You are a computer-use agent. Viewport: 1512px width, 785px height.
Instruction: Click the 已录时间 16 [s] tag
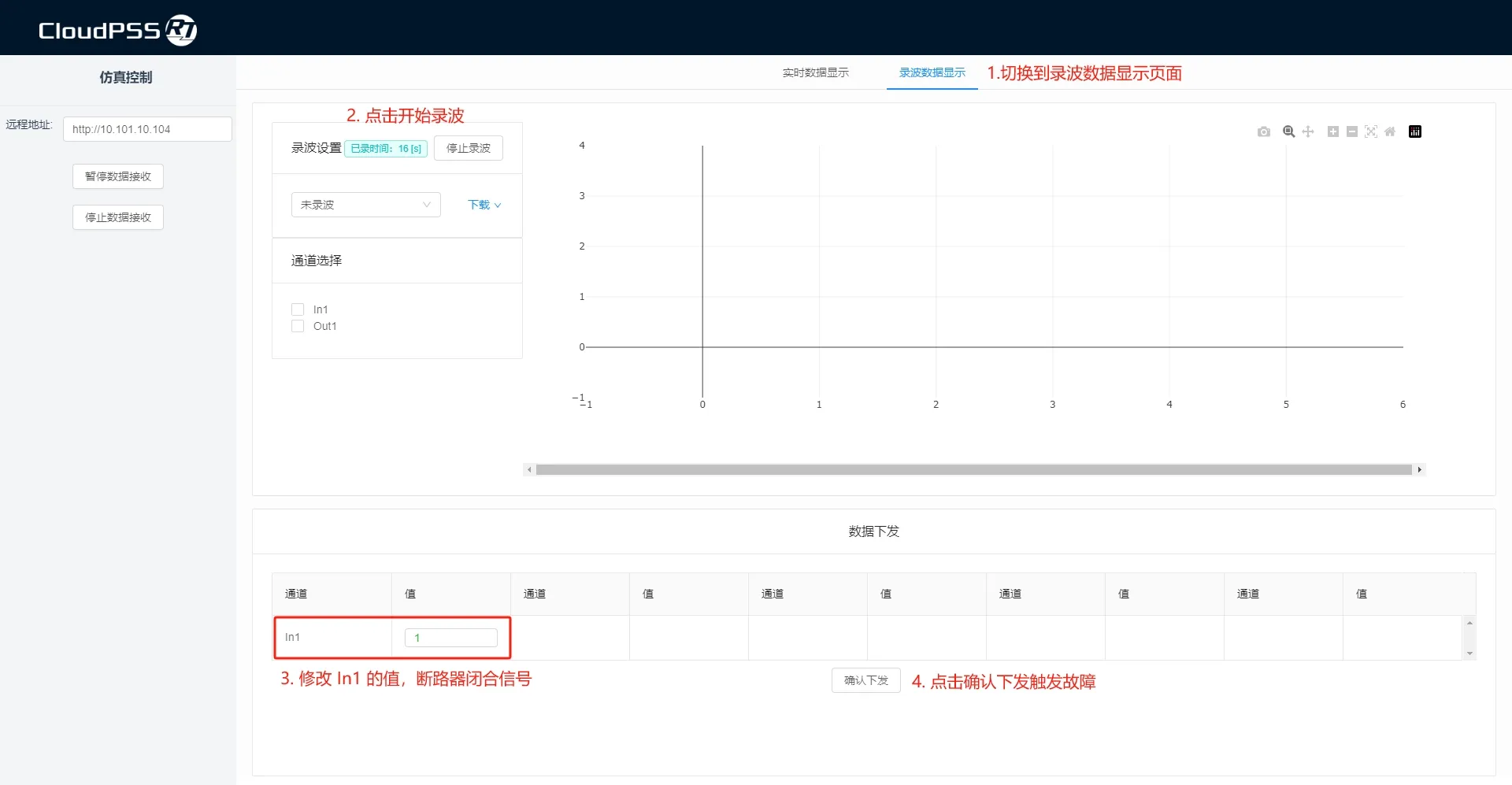coord(386,148)
